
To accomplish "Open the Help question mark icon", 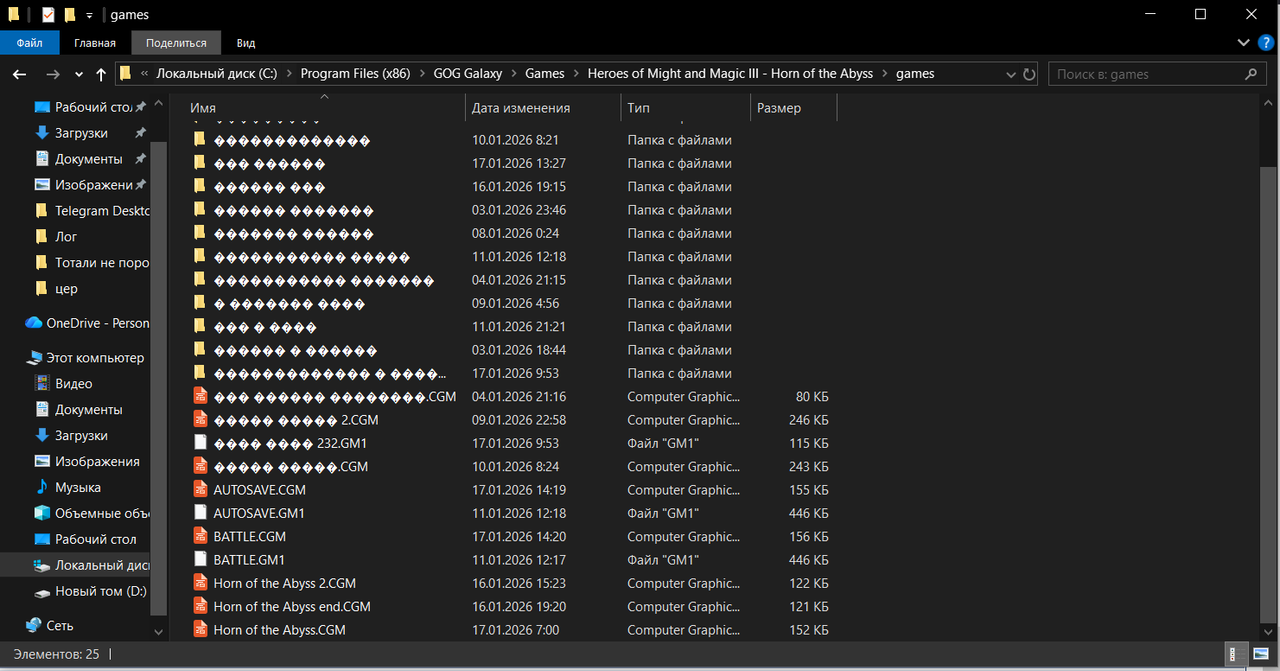I will tap(1265, 43).
